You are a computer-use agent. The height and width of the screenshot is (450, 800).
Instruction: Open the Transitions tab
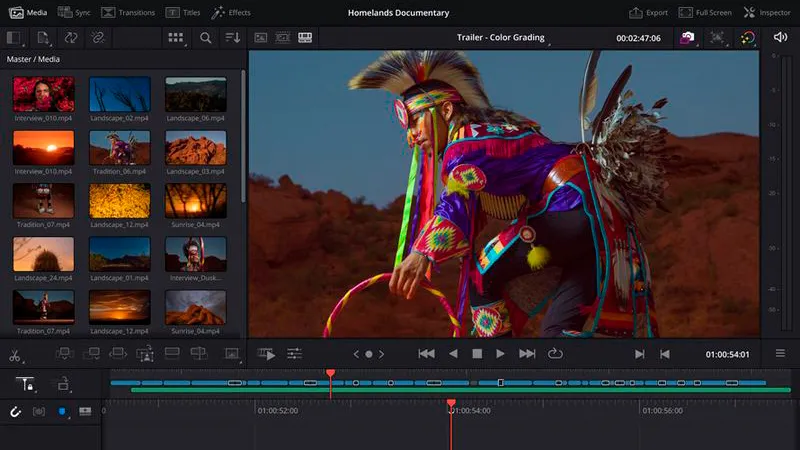click(x=128, y=12)
